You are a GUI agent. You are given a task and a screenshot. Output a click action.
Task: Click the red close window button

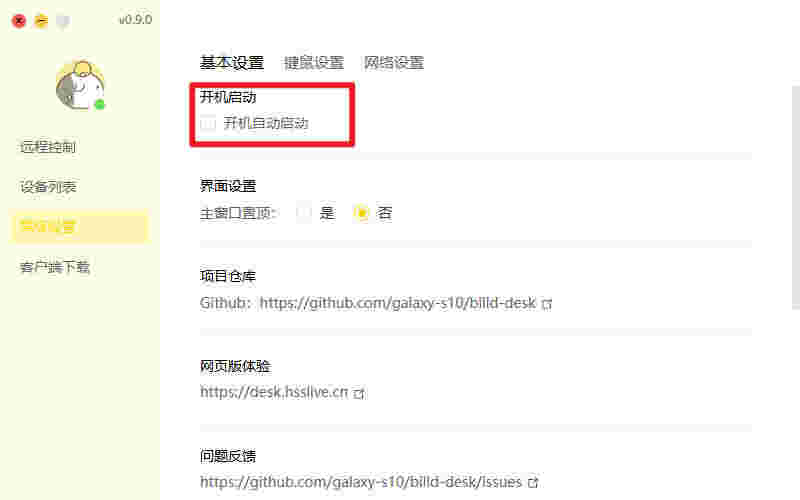point(19,21)
